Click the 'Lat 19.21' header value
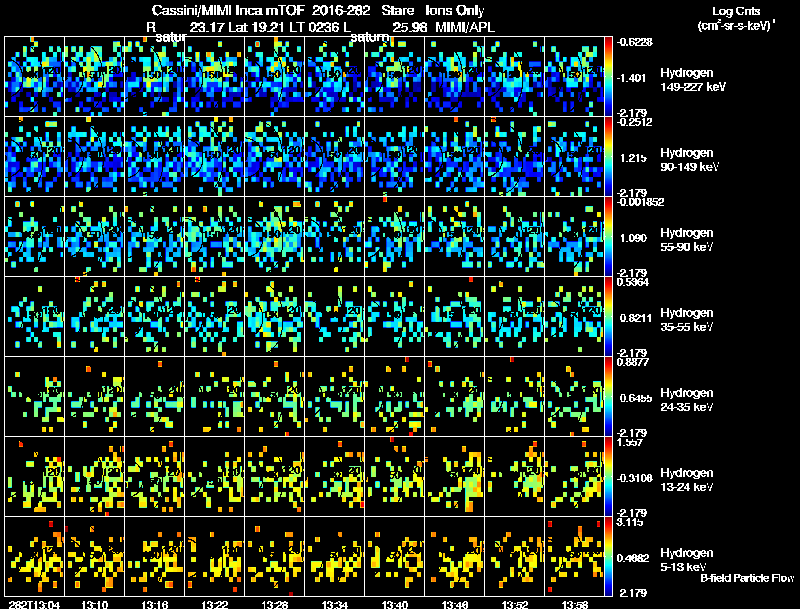 (257, 27)
